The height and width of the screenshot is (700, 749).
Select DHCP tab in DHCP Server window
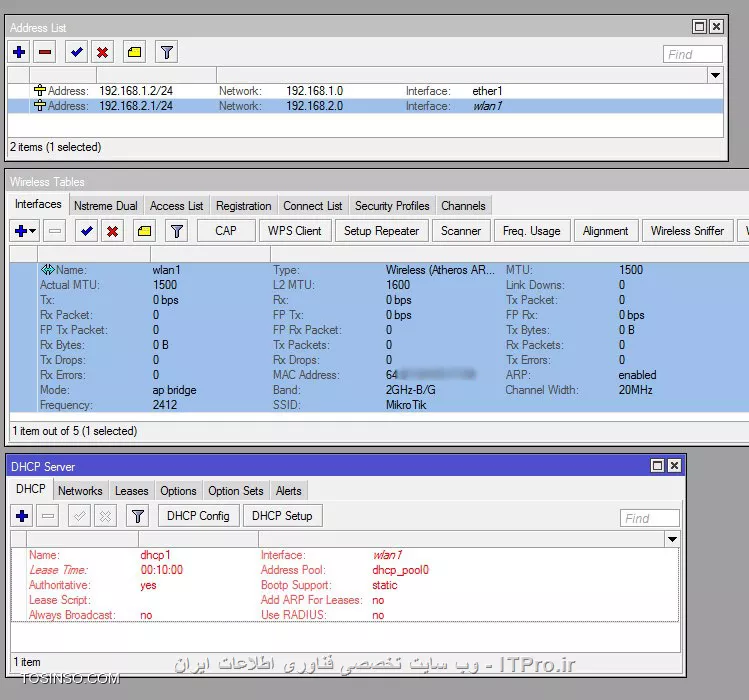point(31,489)
